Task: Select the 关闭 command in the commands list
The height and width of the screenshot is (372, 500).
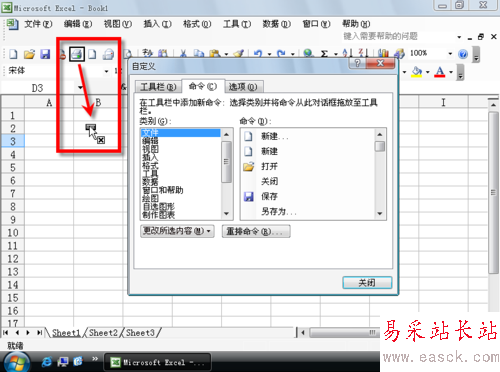Action: click(x=269, y=181)
